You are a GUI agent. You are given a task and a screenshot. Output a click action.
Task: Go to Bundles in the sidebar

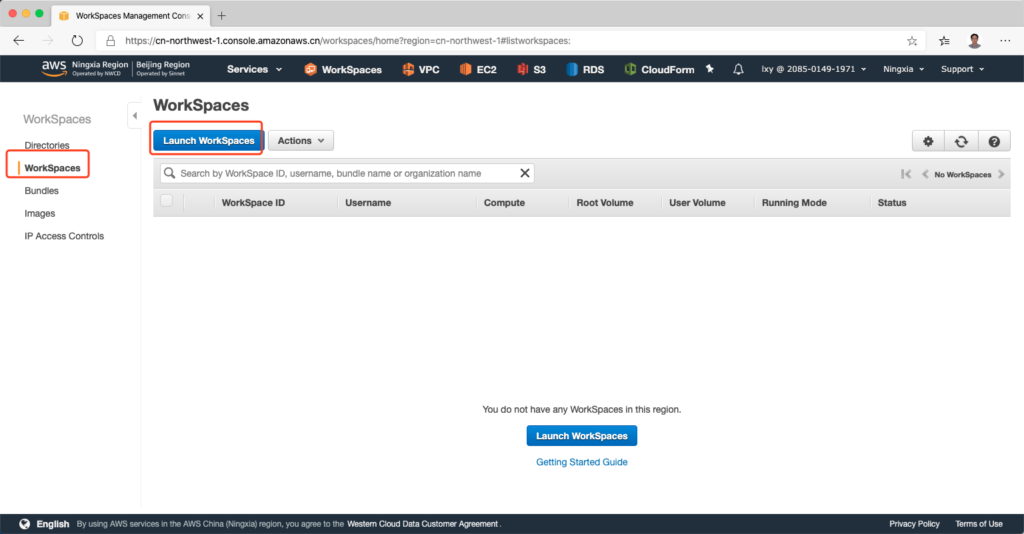pos(42,191)
